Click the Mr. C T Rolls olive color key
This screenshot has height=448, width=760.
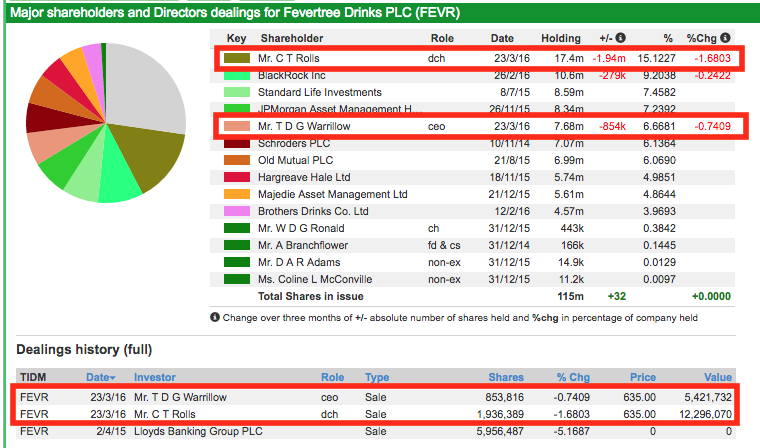pyautogui.click(x=237, y=58)
